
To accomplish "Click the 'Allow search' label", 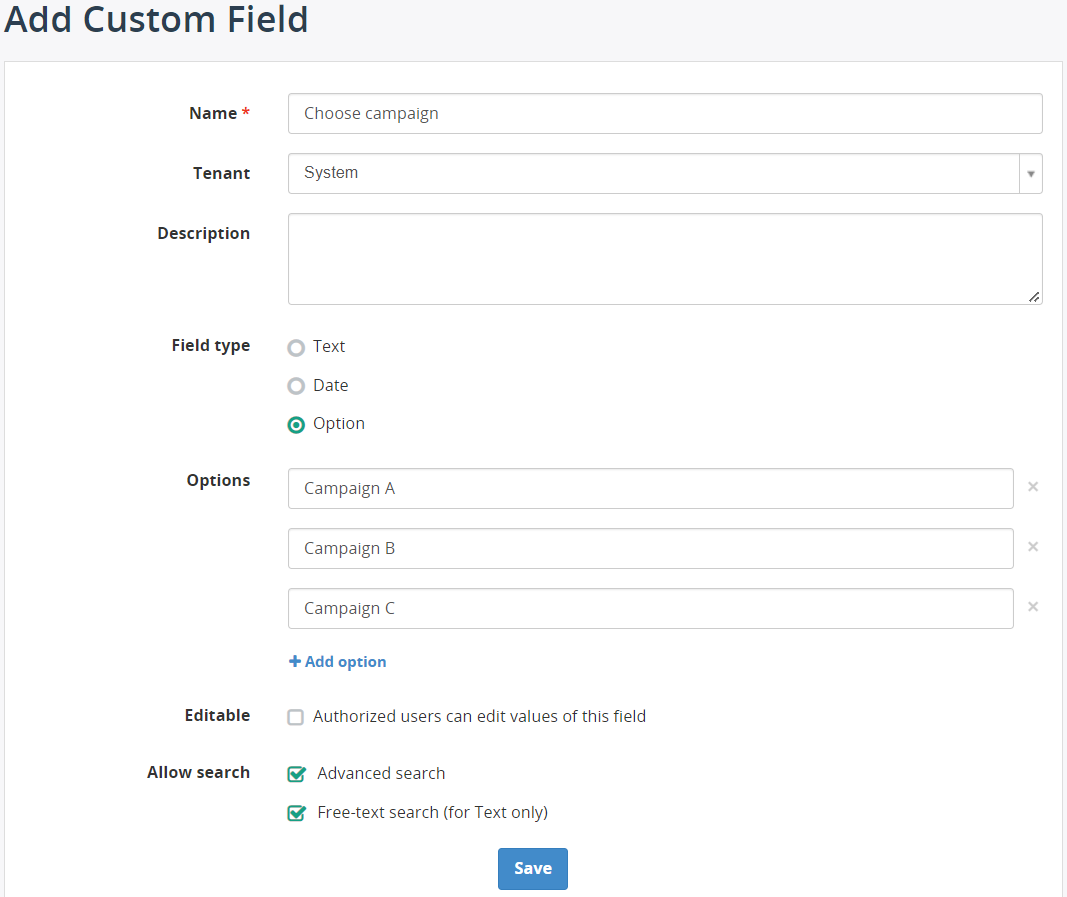I will 198,772.
